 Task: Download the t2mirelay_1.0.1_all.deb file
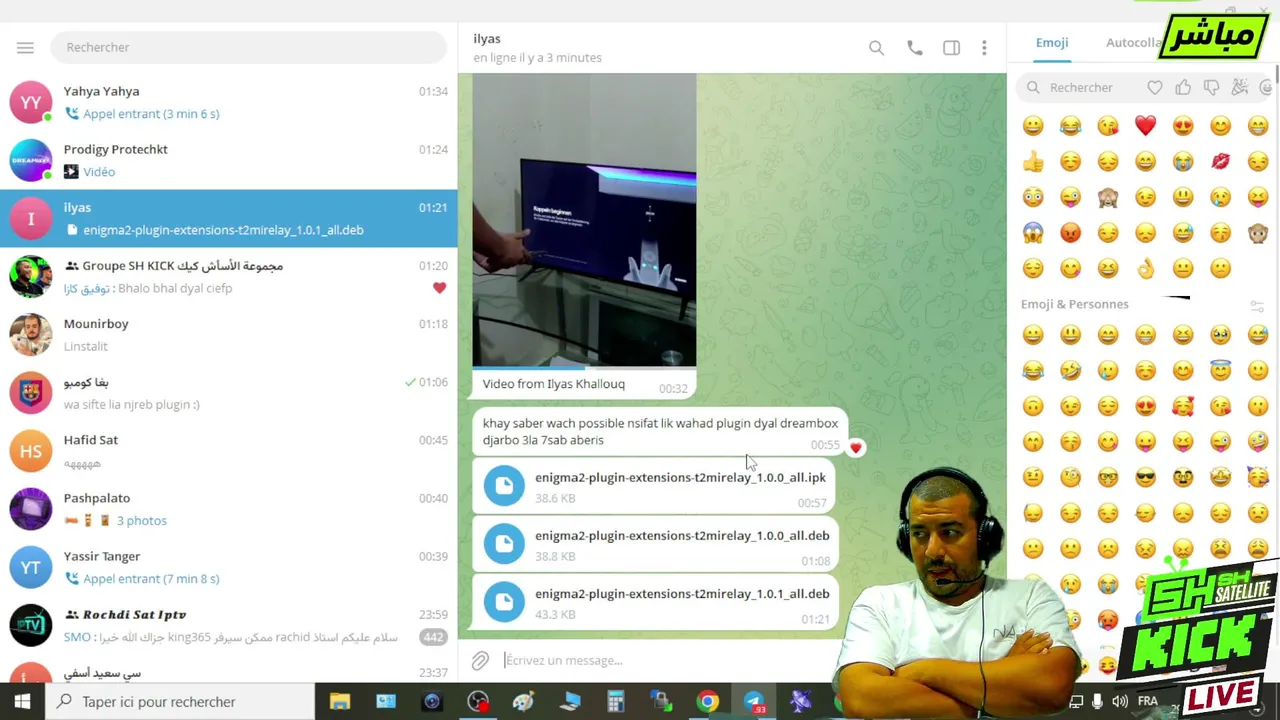[504, 602]
